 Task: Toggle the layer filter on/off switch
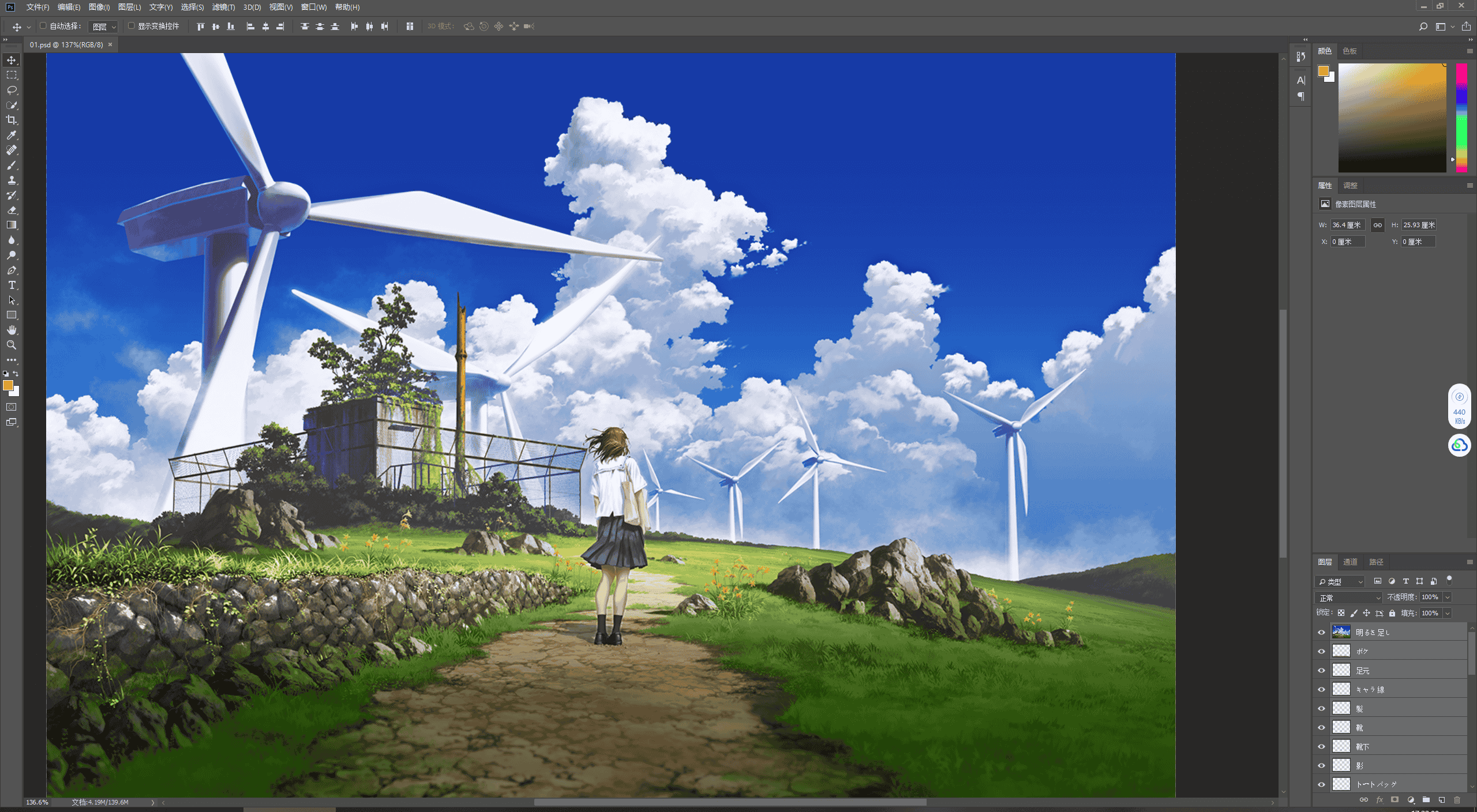[1449, 580]
